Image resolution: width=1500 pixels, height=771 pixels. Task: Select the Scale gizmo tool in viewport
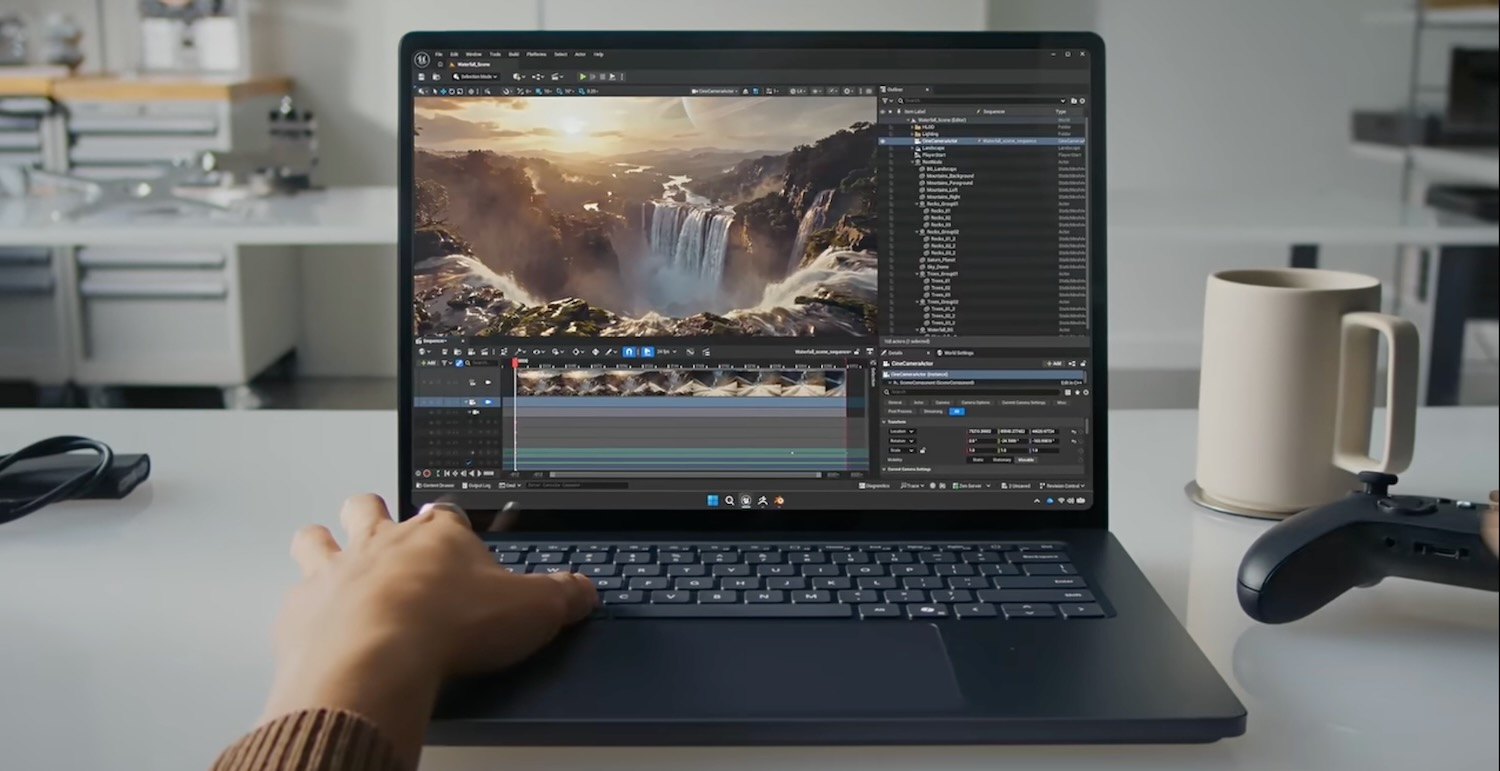[x=460, y=91]
